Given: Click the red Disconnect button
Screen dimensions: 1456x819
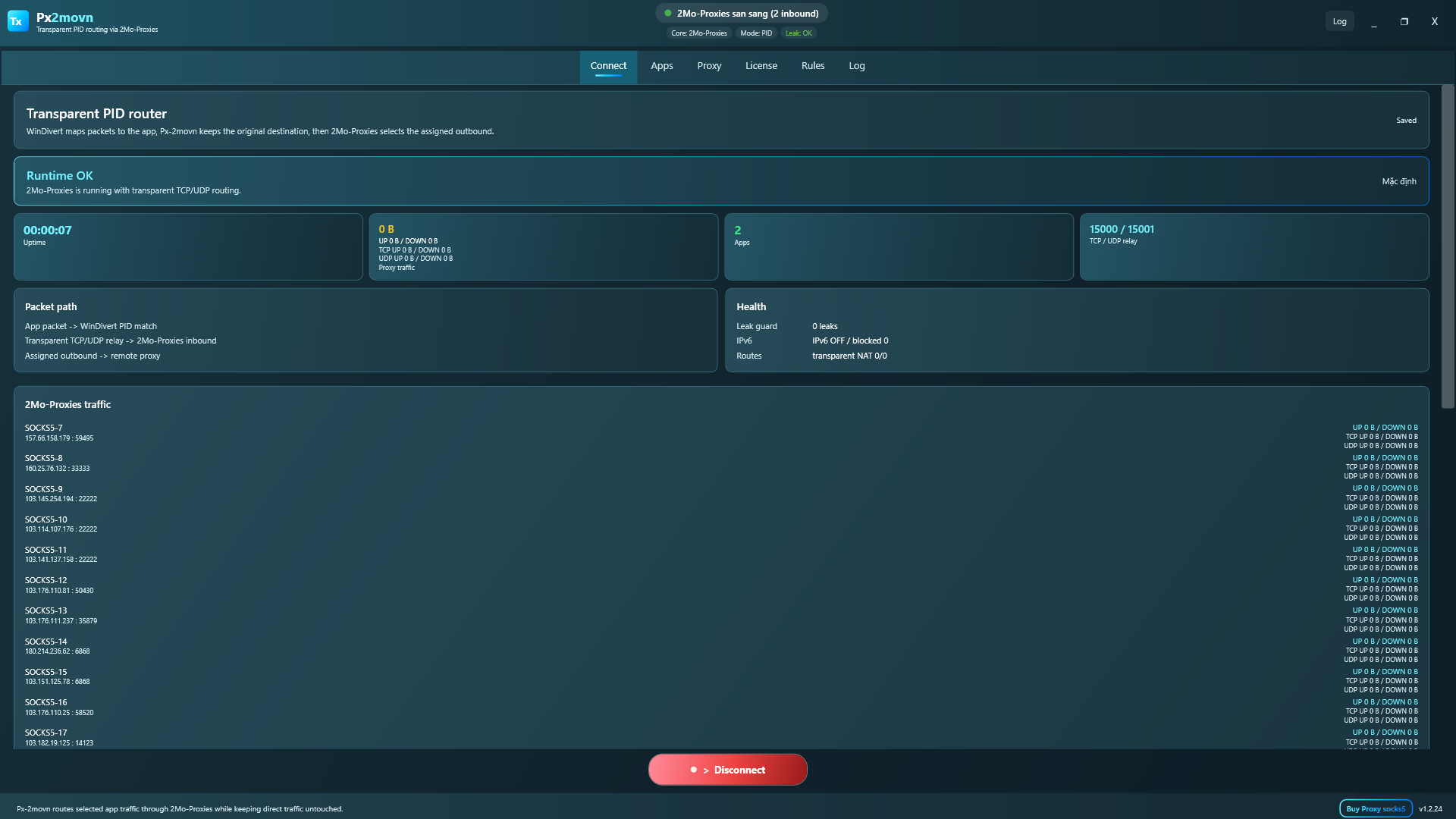Looking at the screenshot, I should 728,770.
